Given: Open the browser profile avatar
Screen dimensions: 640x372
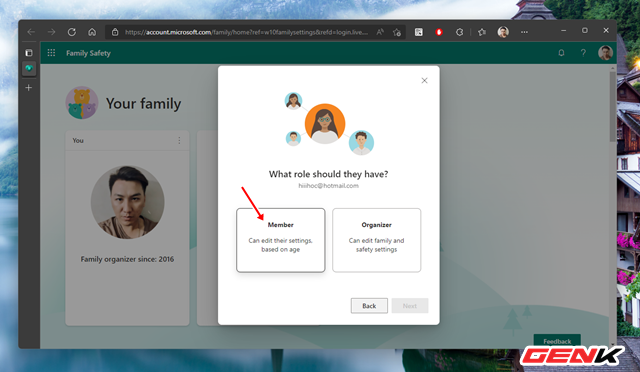Looking at the screenshot, I should pyautogui.click(x=503, y=32).
